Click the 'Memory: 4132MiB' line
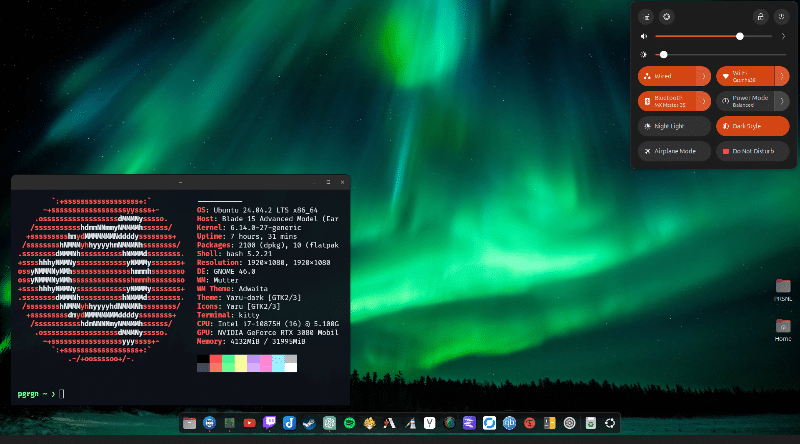 [251, 341]
